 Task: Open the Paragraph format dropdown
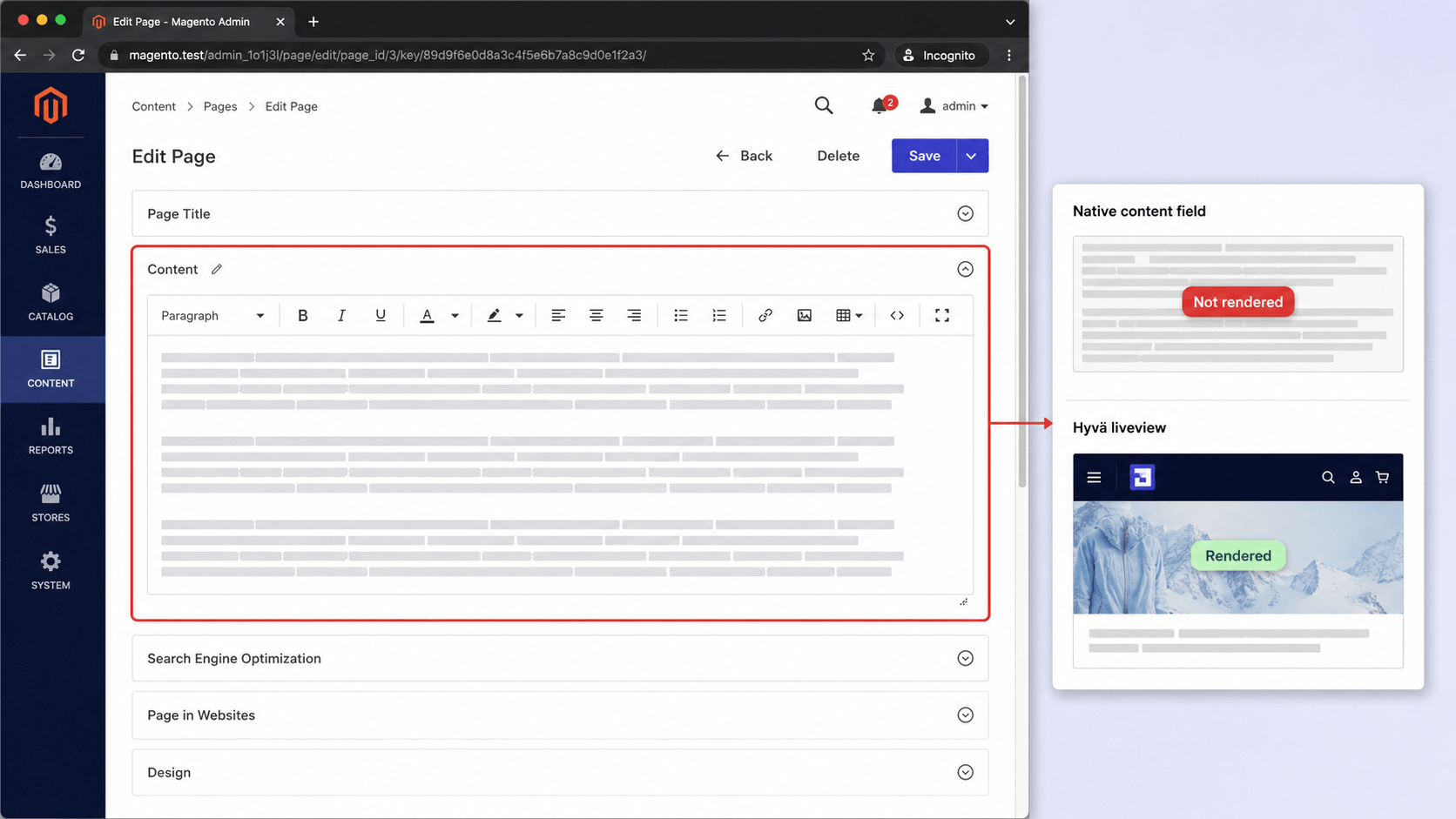[212, 315]
